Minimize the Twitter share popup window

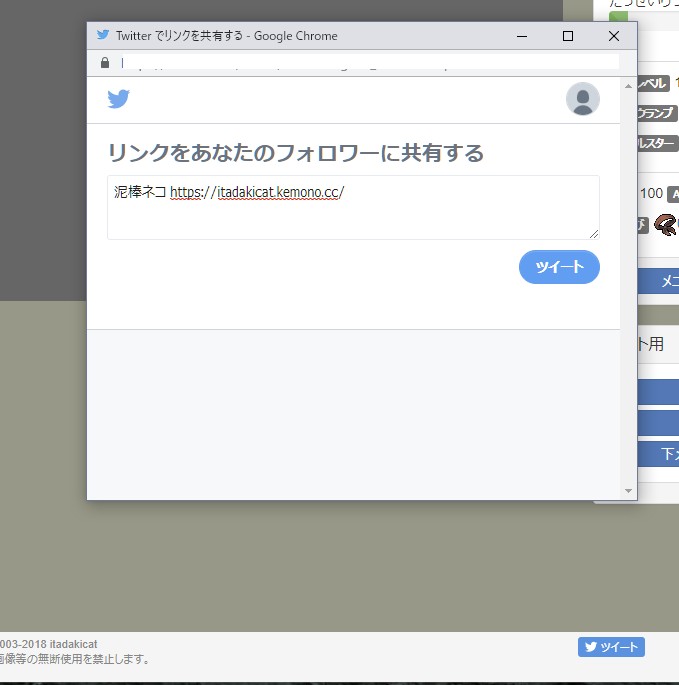[x=522, y=36]
